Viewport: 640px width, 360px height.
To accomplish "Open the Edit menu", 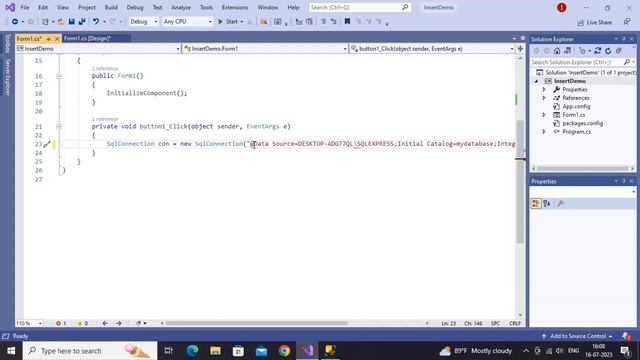I will [43, 7].
